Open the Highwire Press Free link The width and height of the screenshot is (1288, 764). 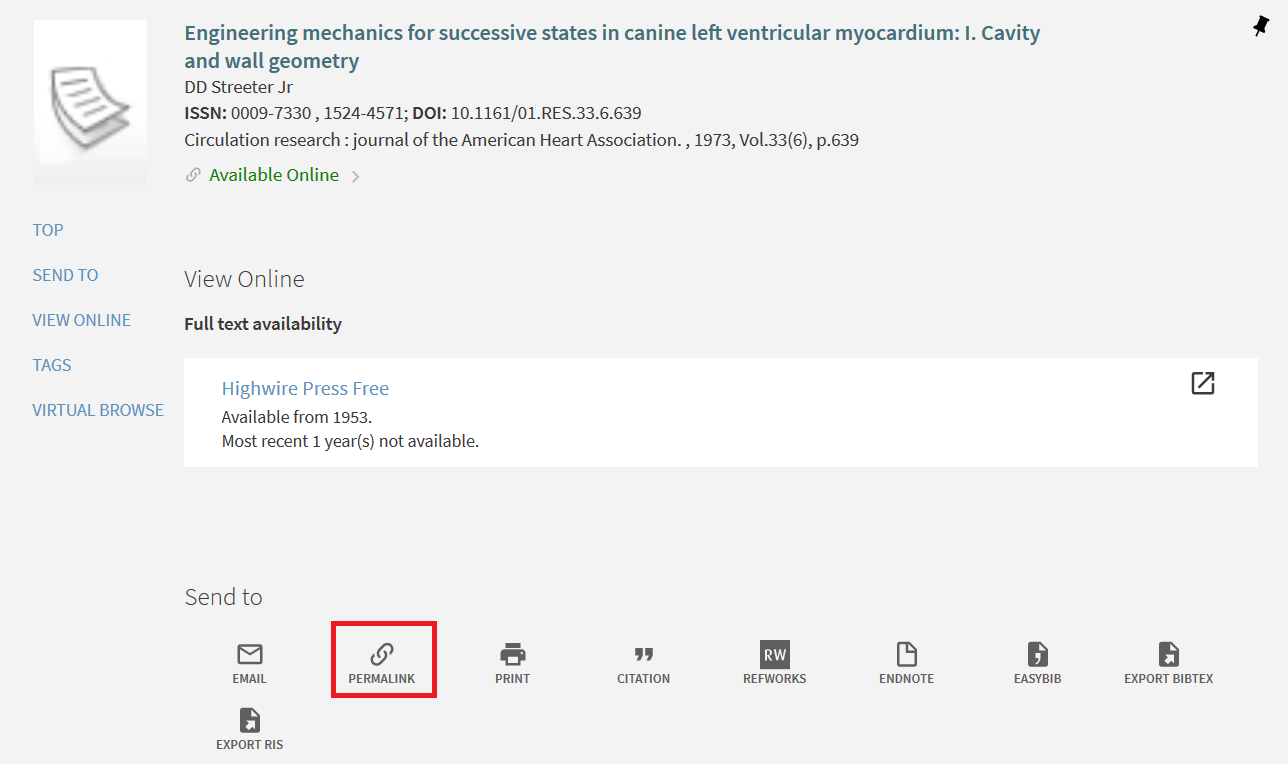pyautogui.click(x=305, y=388)
